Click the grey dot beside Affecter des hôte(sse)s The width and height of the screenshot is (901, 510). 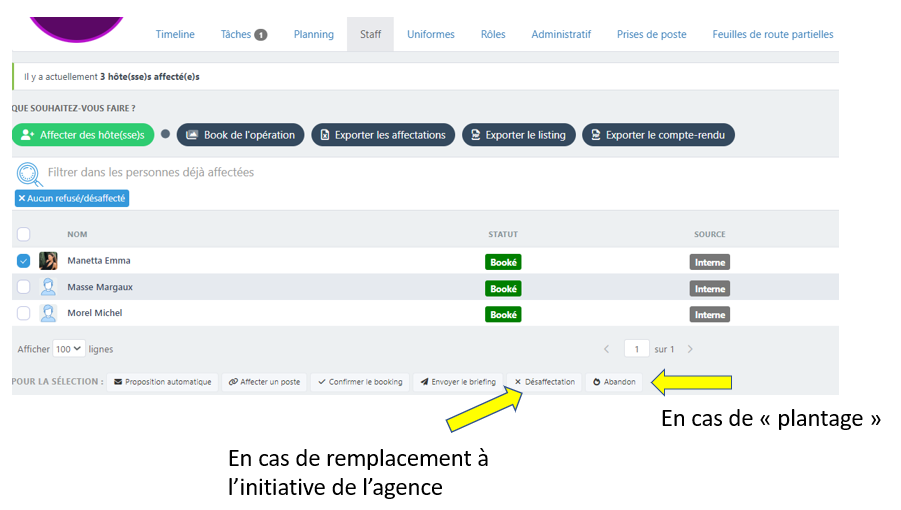click(x=165, y=135)
